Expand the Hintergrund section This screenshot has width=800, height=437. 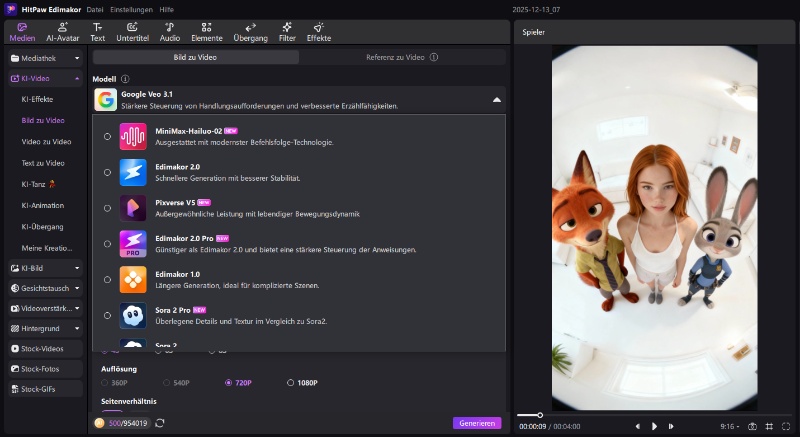(x=77, y=328)
